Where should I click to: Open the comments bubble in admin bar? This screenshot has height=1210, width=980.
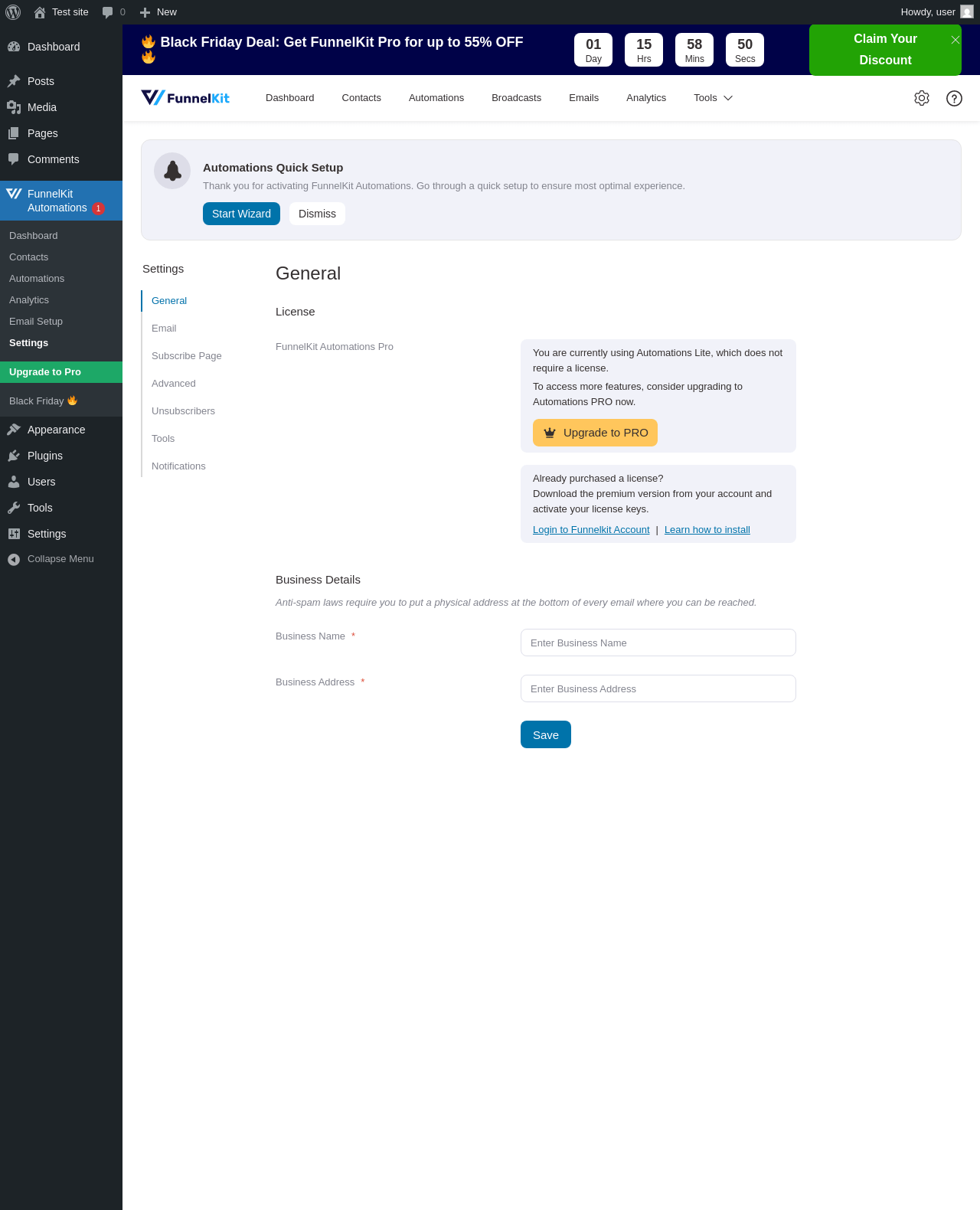point(108,12)
